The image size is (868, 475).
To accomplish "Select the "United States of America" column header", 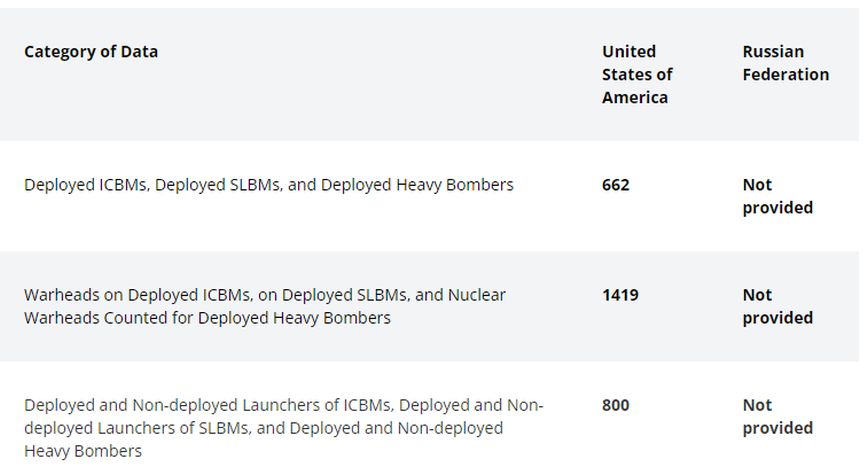I will click(x=637, y=74).
